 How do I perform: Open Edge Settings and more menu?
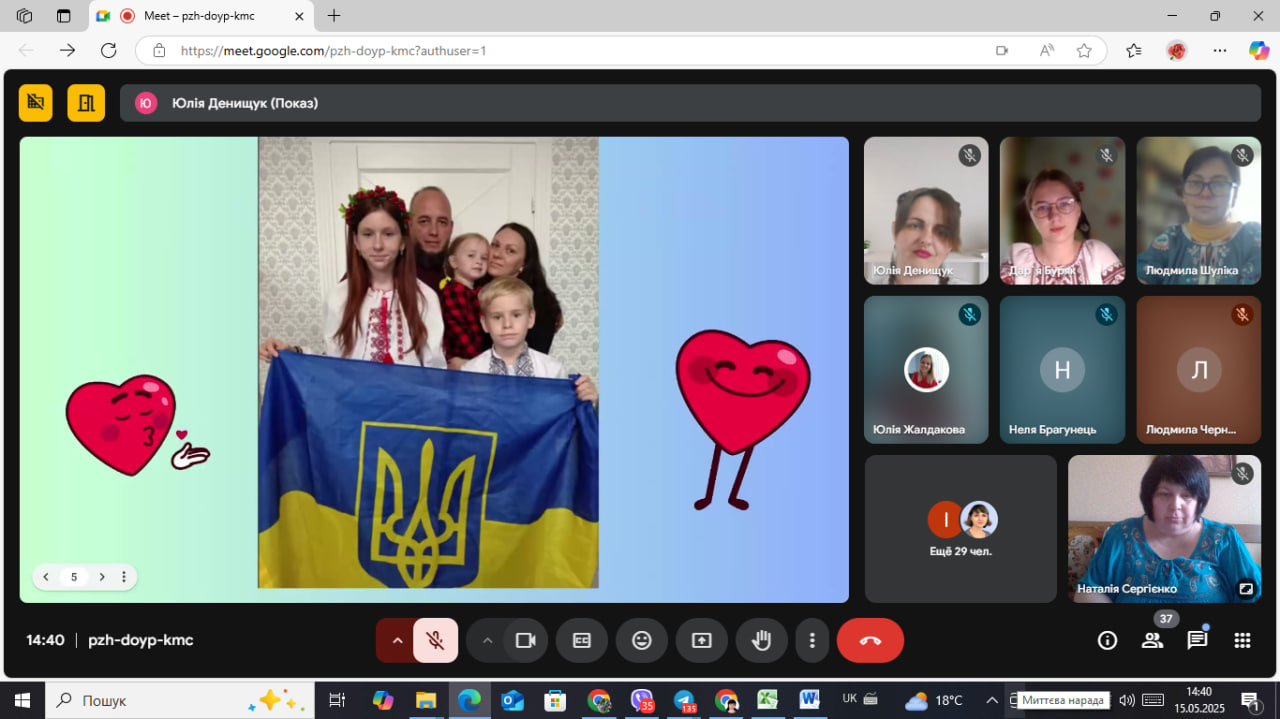point(1219,50)
